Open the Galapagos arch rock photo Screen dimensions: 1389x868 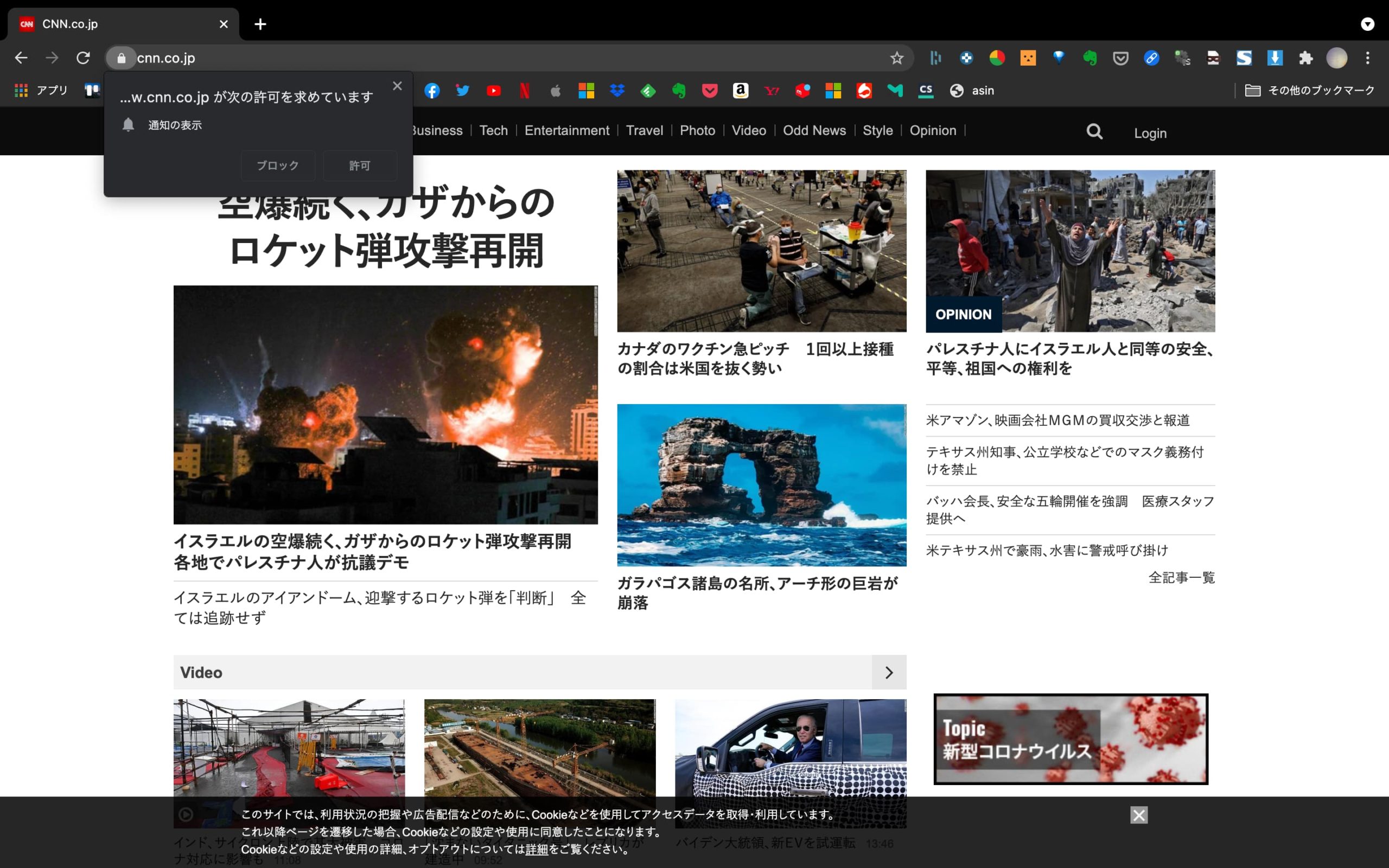click(x=762, y=485)
